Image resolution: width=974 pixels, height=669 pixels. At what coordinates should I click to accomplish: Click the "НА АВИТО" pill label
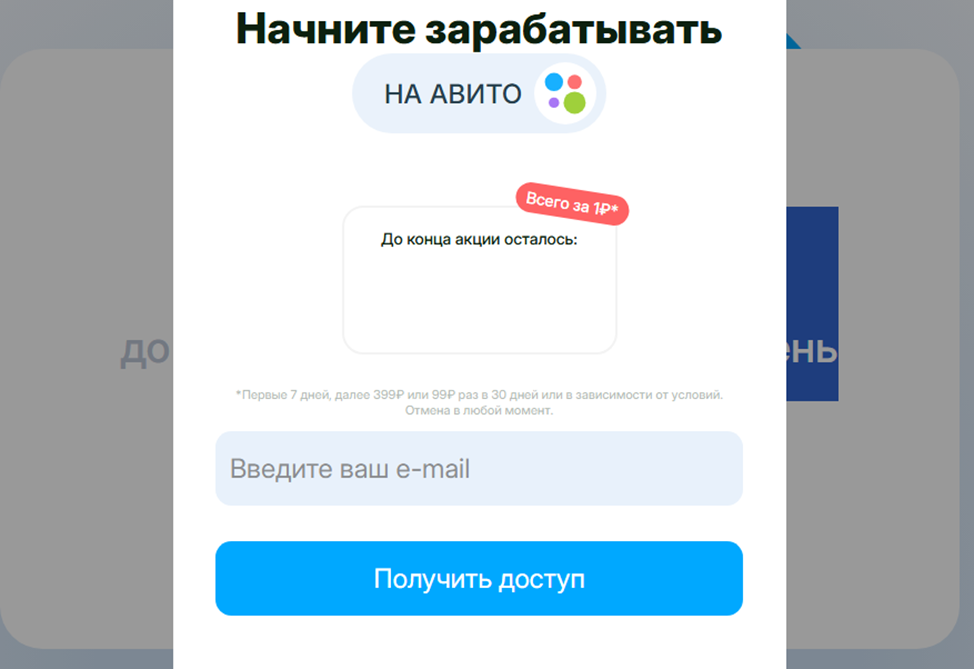[x=479, y=93]
